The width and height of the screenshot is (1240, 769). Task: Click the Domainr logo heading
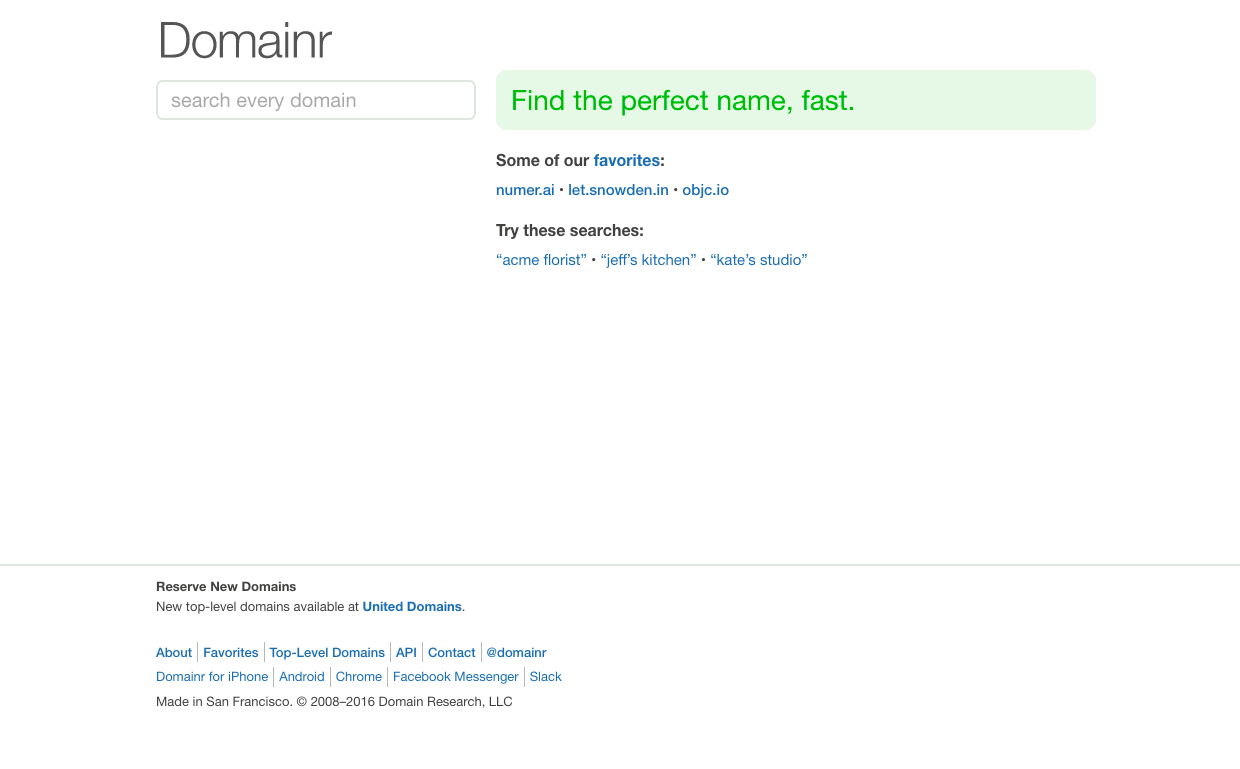245,42
